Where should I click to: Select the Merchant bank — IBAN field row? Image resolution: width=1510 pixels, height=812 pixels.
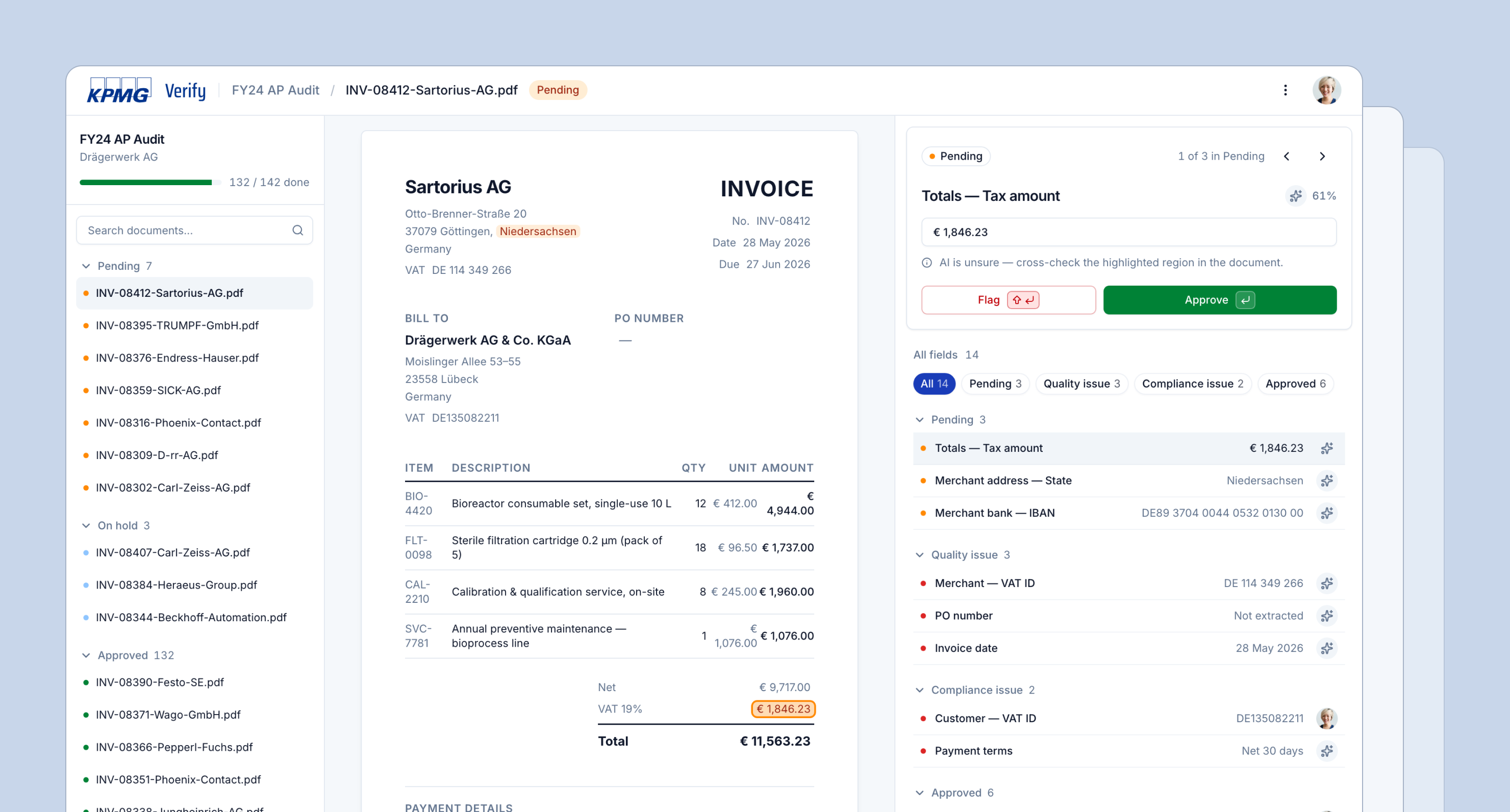[1128, 513]
